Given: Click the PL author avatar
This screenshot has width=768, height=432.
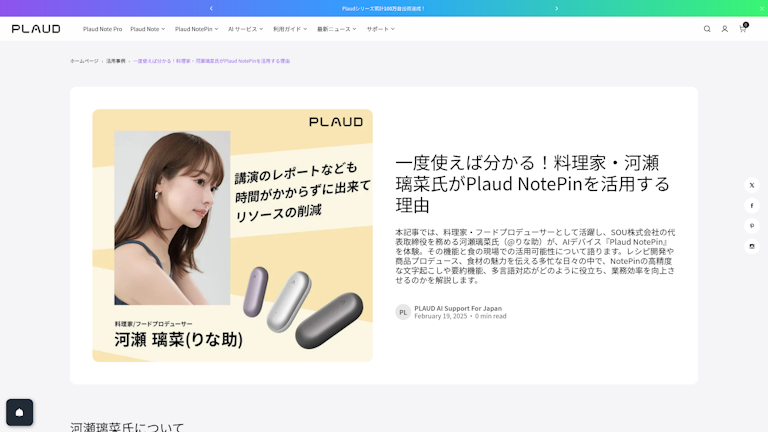Looking at the screenshot, I should 403,312.
